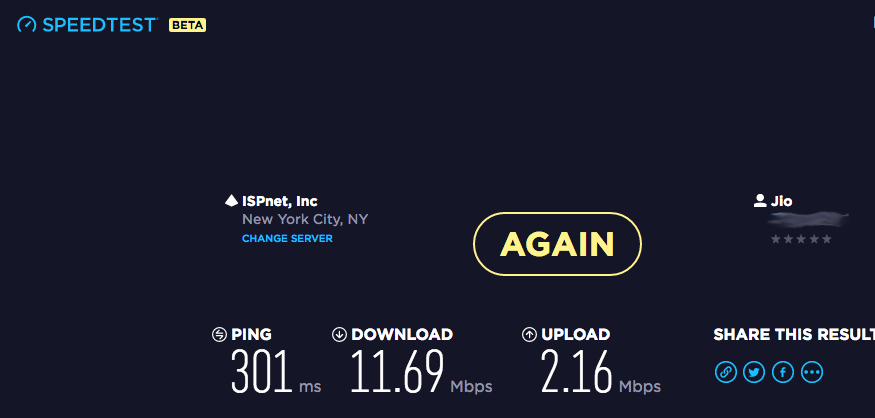Rate the provider with the third star
The width and height of the screenshot is (875, 418).
801,240
